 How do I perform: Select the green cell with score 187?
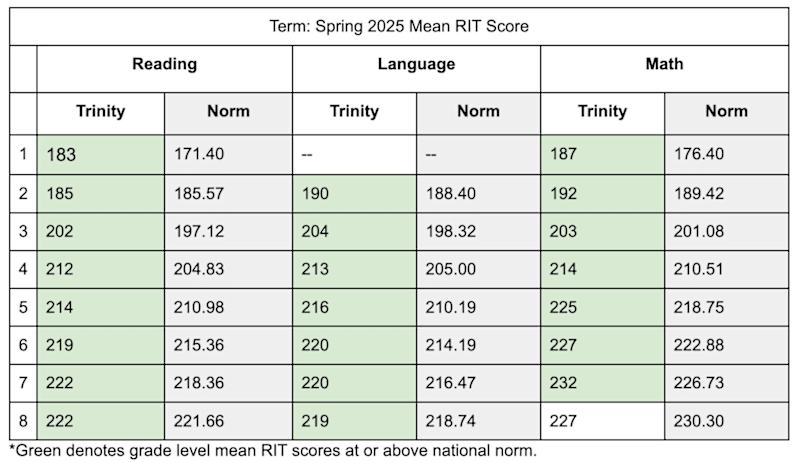point(564,154)
